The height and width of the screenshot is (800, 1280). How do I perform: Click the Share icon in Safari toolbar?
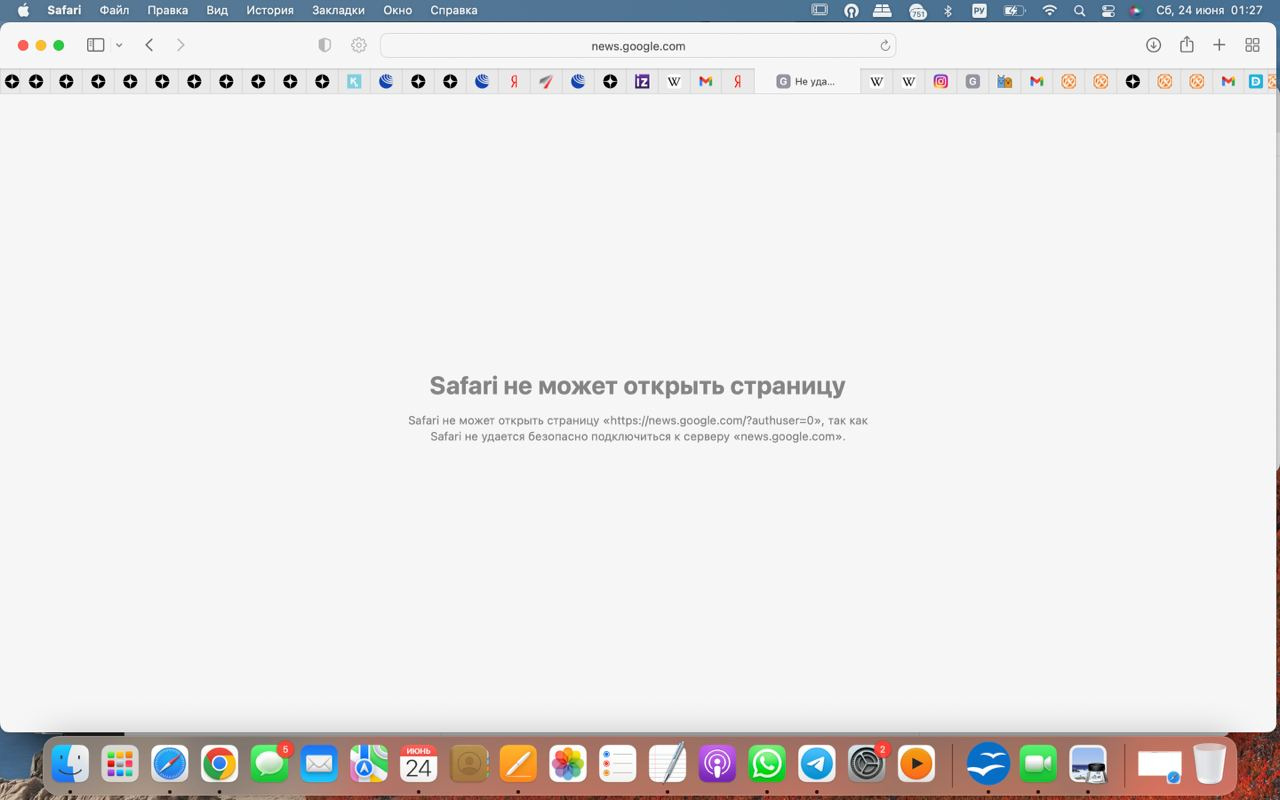[1186, 45]
